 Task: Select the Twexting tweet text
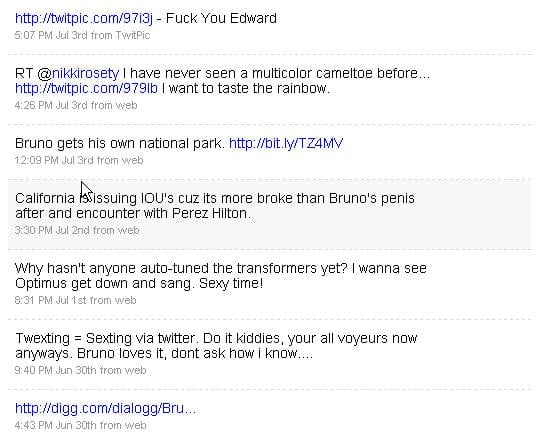point(216,346)
